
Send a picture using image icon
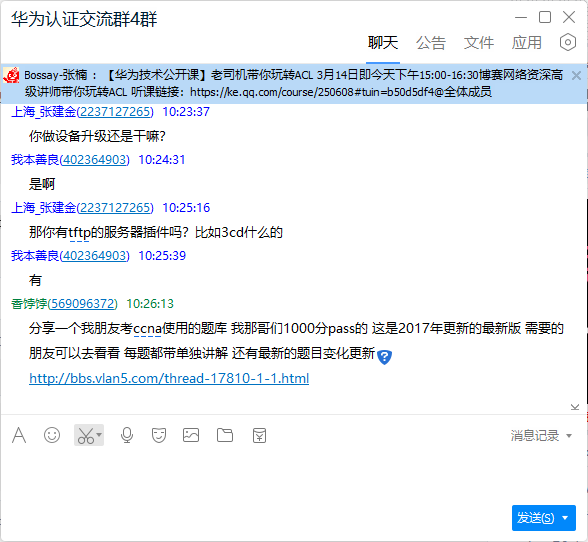[x=191, y=435]
